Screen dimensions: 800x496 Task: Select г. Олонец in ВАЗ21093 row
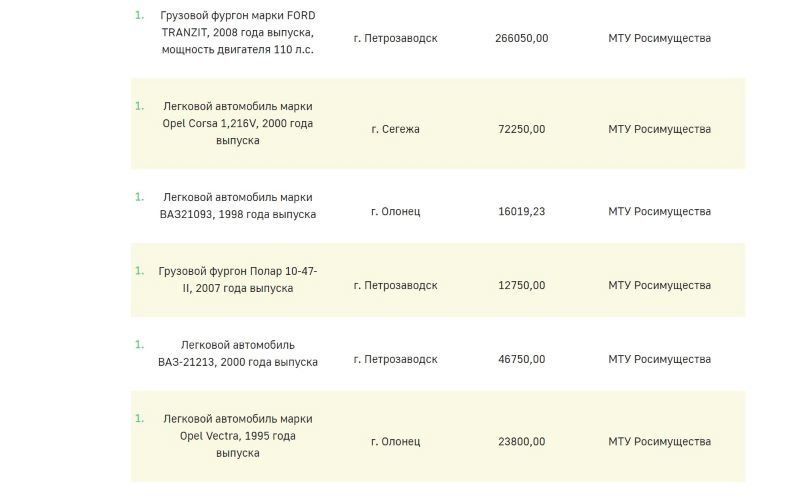395,211
